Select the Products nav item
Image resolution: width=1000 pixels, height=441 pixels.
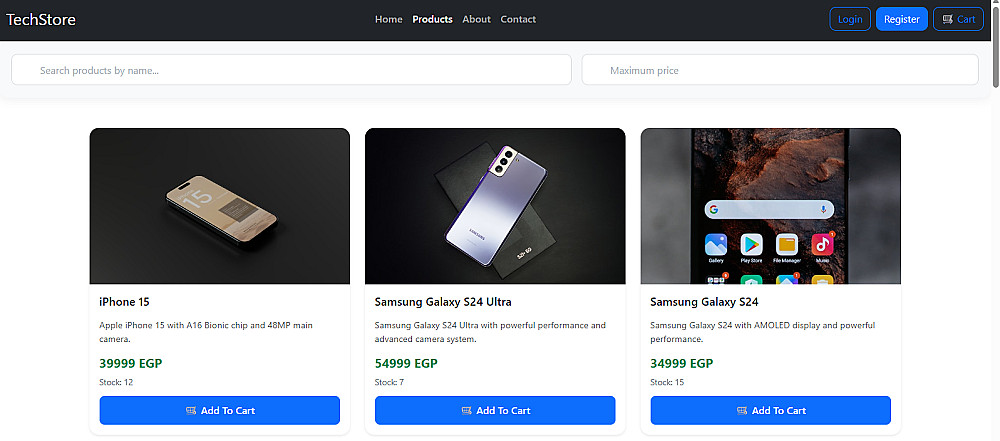(x=432, y=19)
